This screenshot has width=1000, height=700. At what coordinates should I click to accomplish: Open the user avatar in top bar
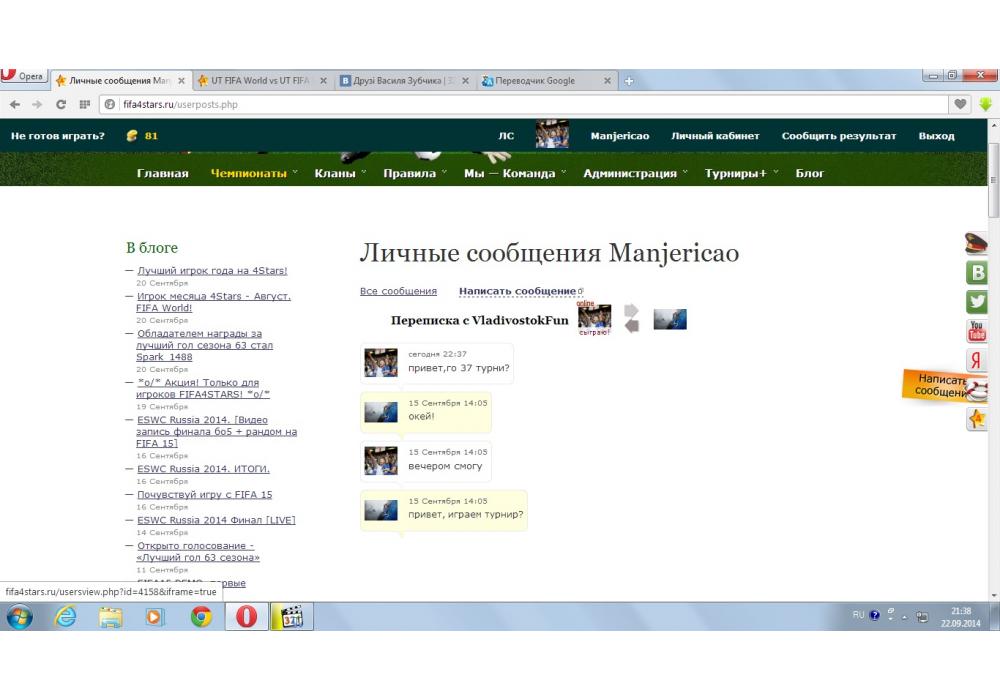pyautogui.click(x=552, y=135)
